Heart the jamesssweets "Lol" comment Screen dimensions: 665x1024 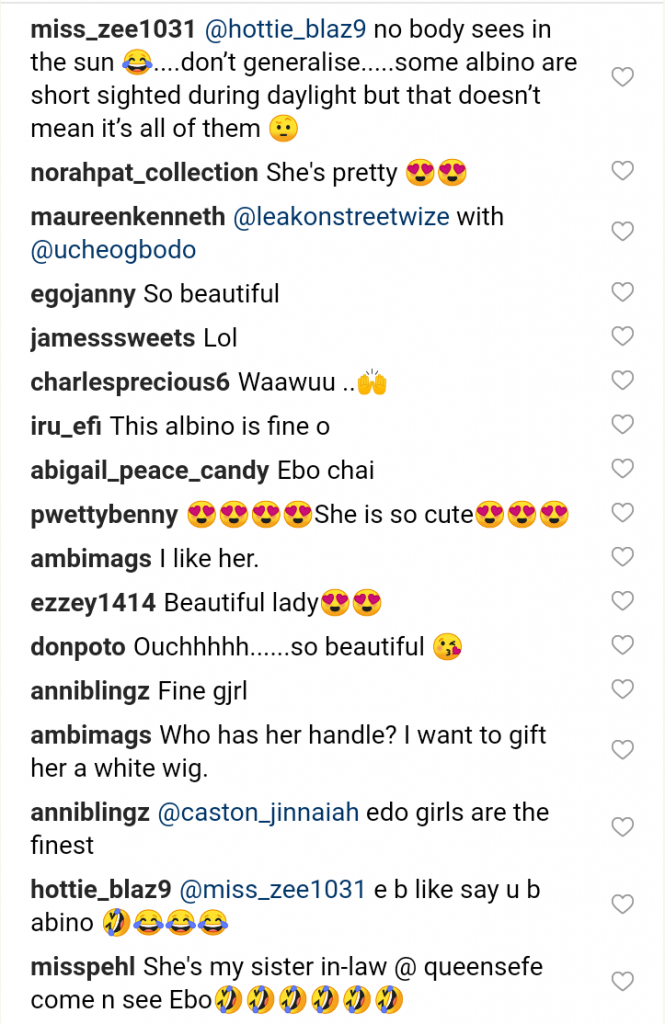[x=622, y=336]
